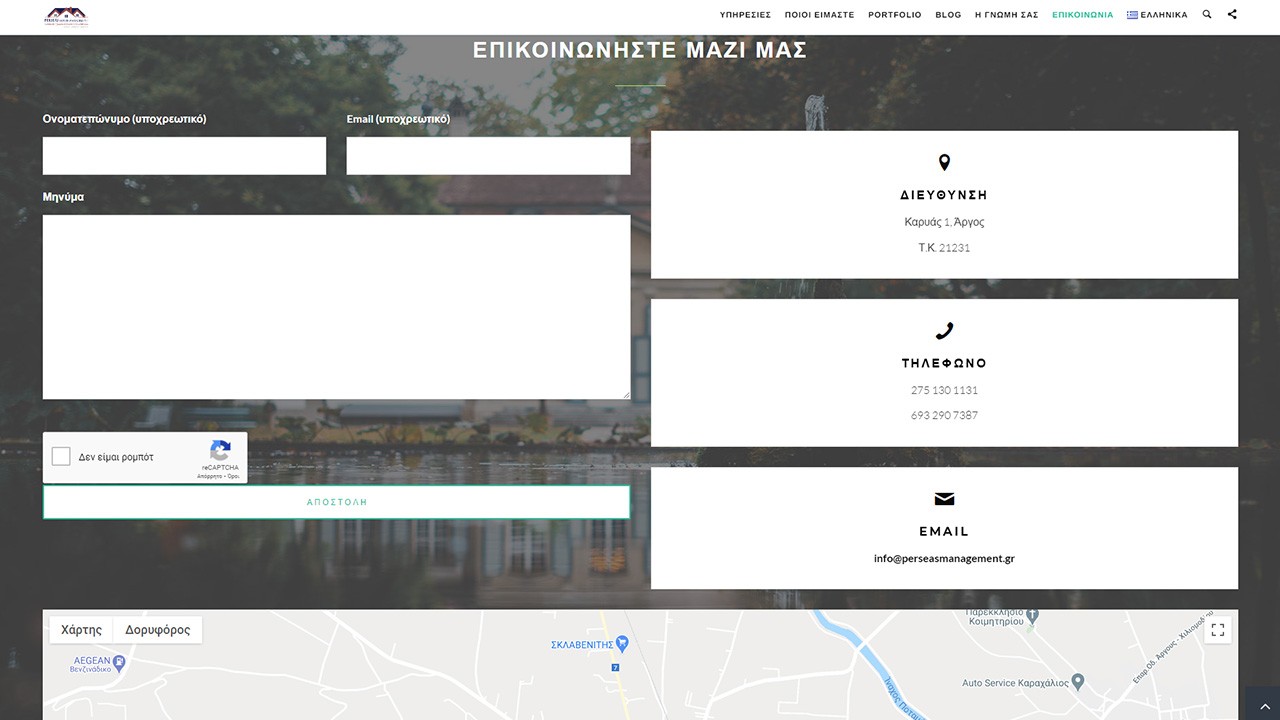Click the ΣΚΛΑΒΕΝΙΤΗΣ marker on the map

pos(622,644)
